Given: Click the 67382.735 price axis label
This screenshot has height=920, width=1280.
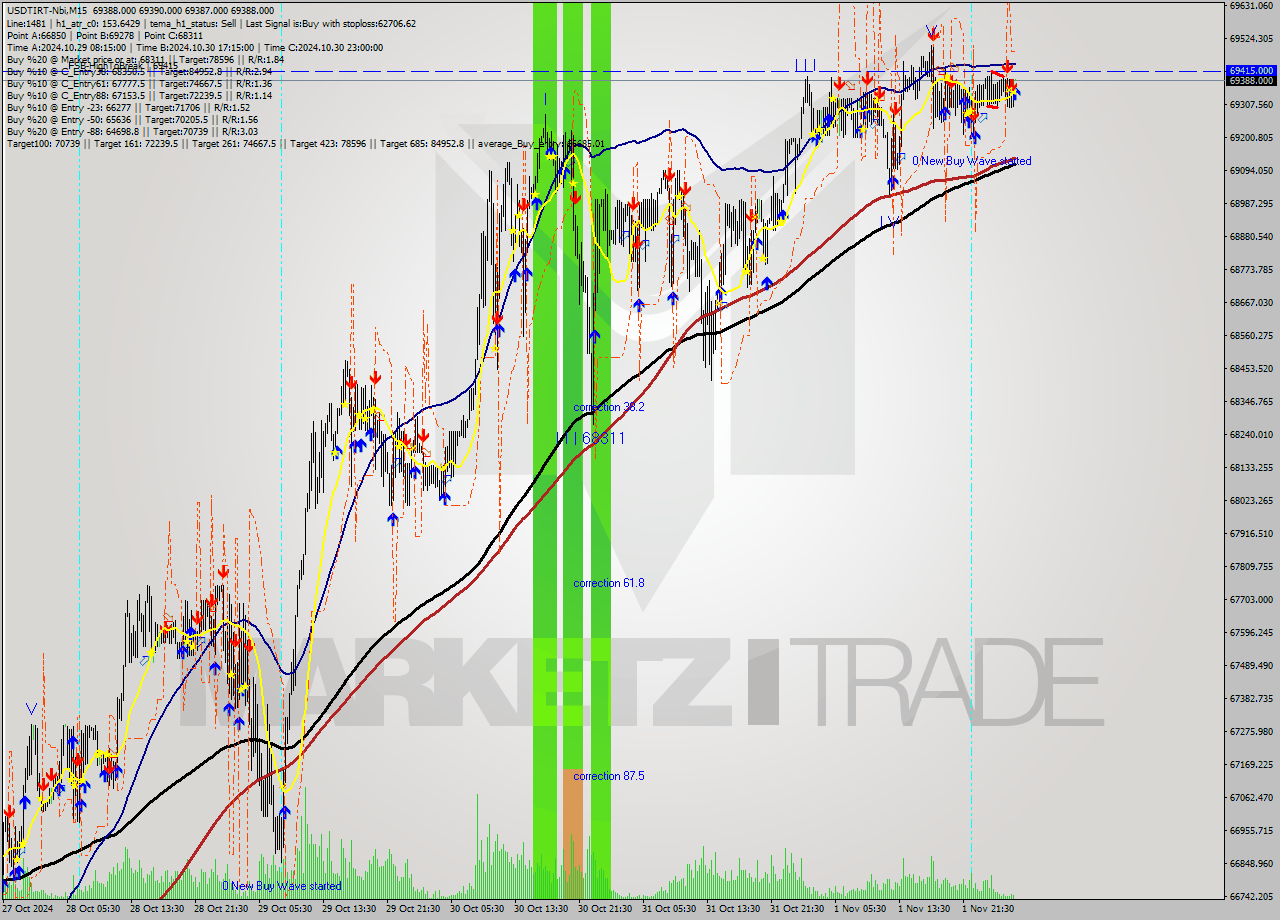Looking at the screenshot, I should pyautogui.click(x=1251, y=698).
